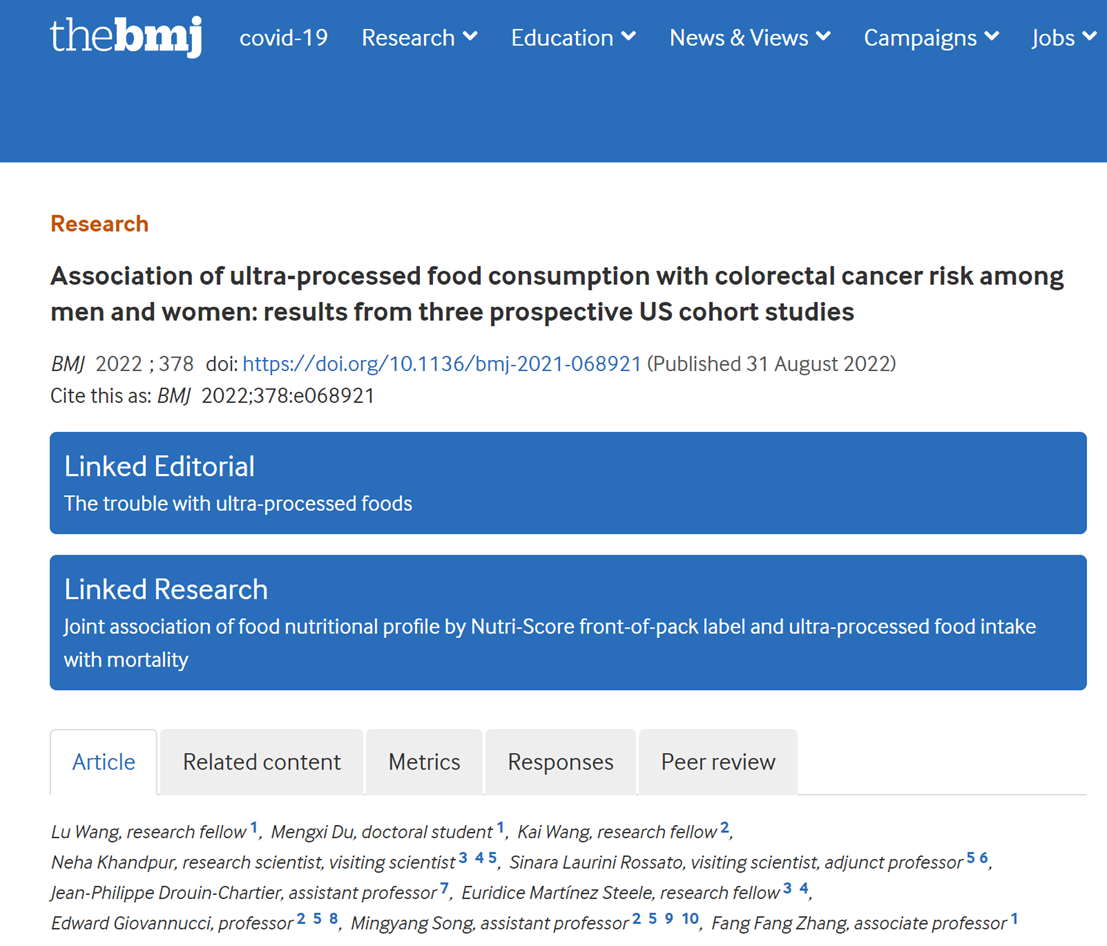Switch to the Related content tab
The height and width of the screenshot is (946, 1107).
[x=262, y=762]
